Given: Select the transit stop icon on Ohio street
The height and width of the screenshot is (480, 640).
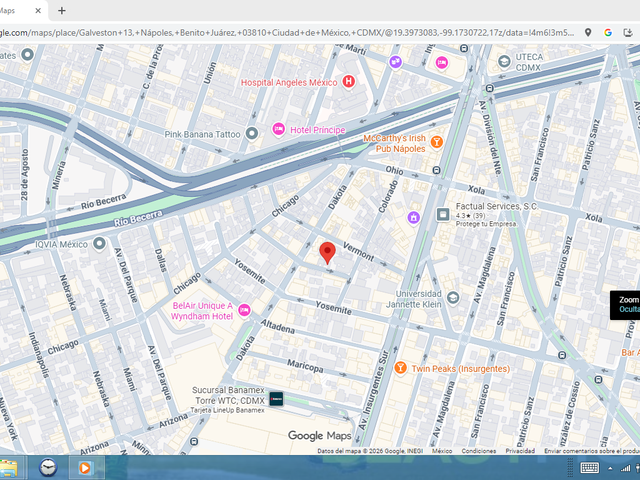Looking at the screenshot, I should [x=437, y=170].
